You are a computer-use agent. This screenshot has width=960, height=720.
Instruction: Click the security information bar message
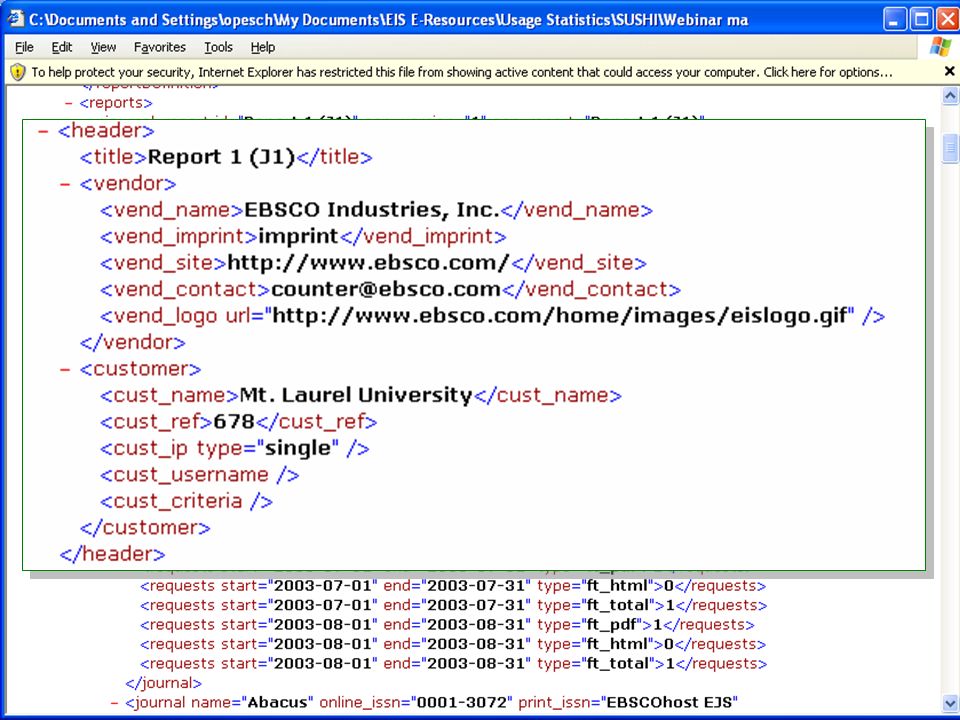[x=462, y=72]
